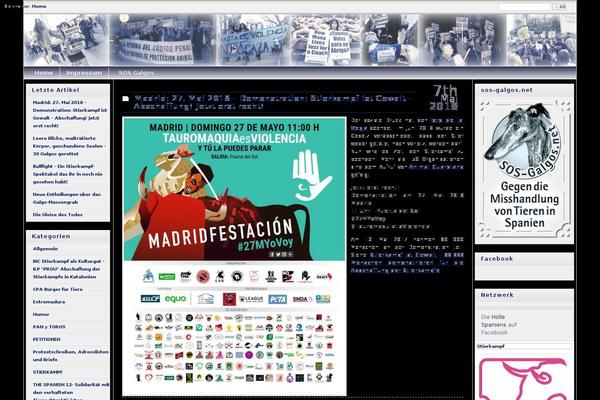The image size is (600, 400).
Task: Click the #27MYoVoy hashtag on poster
Action: (x=265, y=244)
